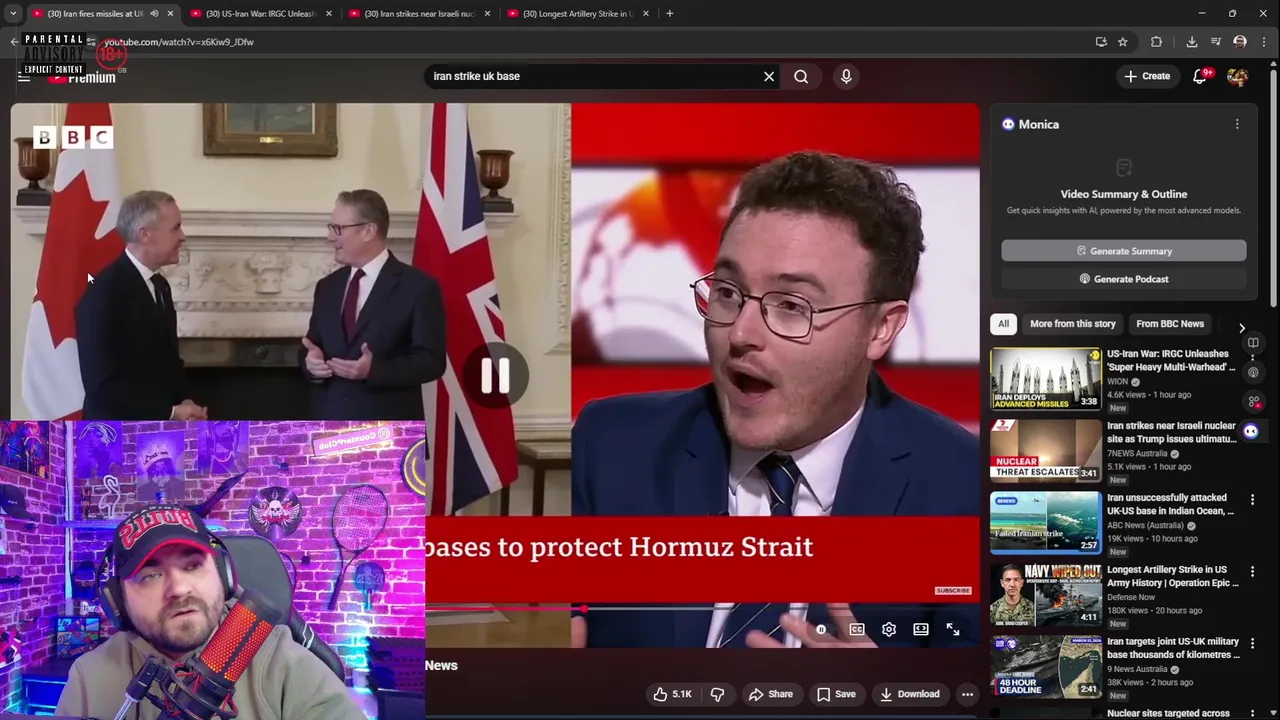Like the video with 5.1K likes
1280x720 pixels.
click(x=672, y=694)
